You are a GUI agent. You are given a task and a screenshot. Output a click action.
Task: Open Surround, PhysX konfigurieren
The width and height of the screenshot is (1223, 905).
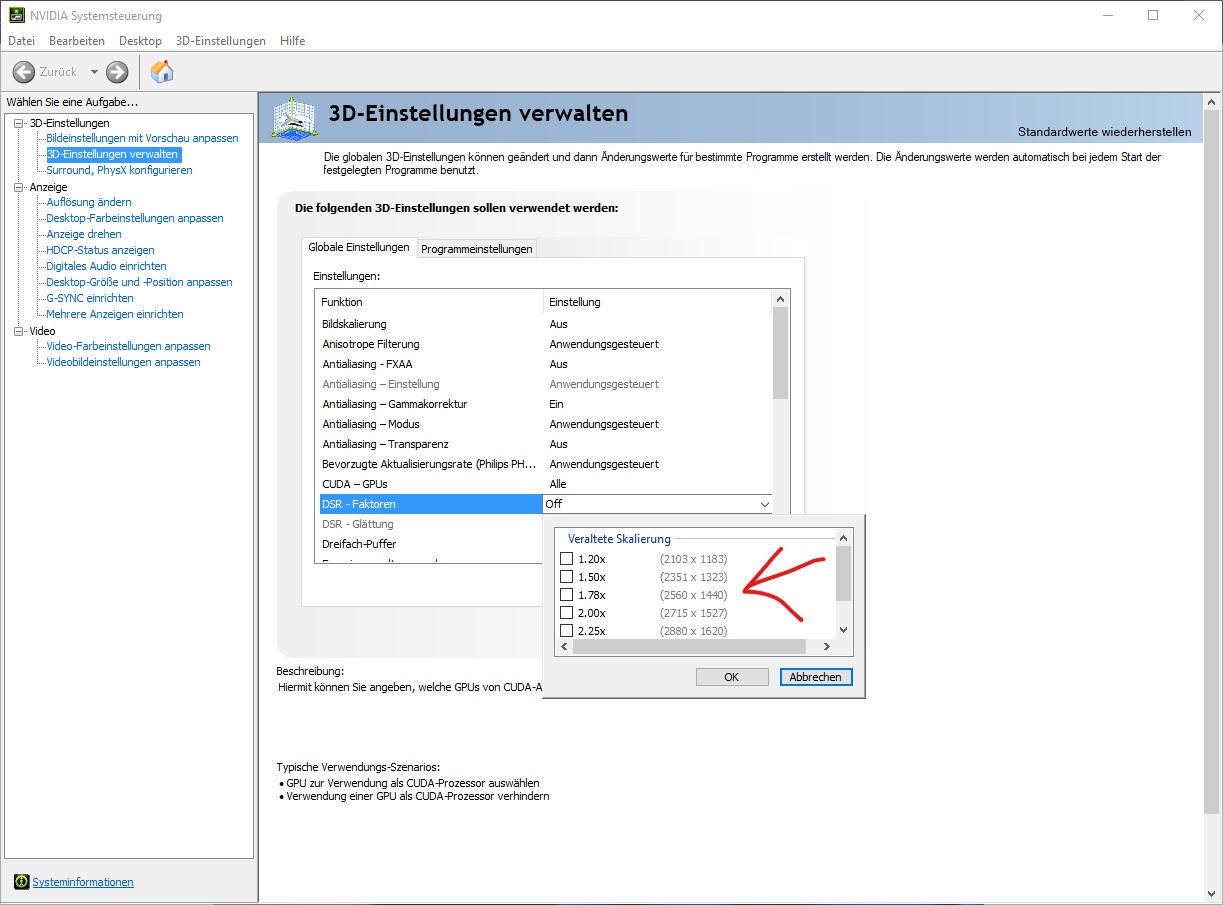point(119,170)
